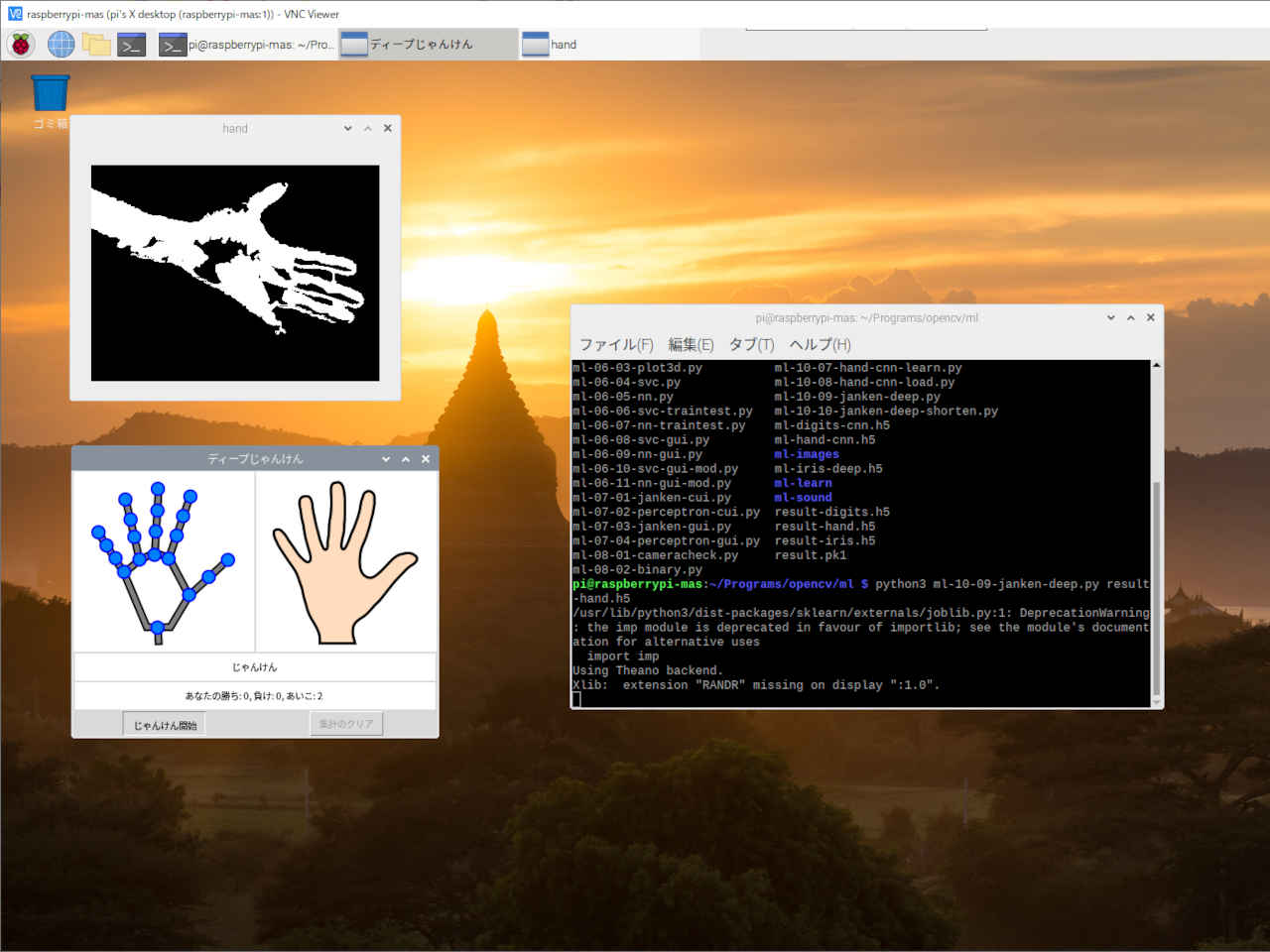Click the binary hand image in hand window
Image resolution: width=1270 pixels, height=952 pixels.
tap(235, 273)
